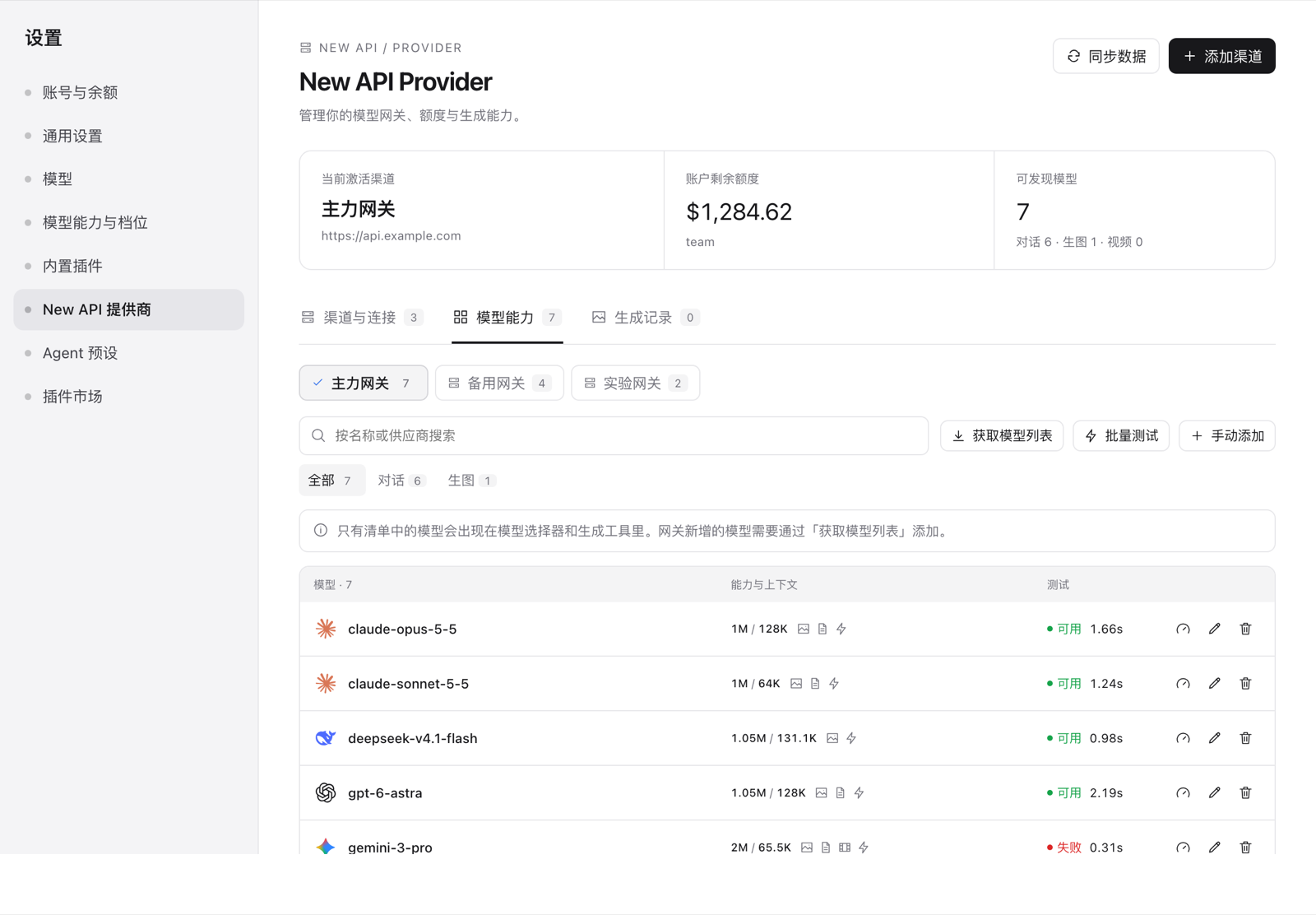1316x915 pixels.
Task: Click the document capability icon for claude-sonnet-5-5
Action: coord(815,683)
